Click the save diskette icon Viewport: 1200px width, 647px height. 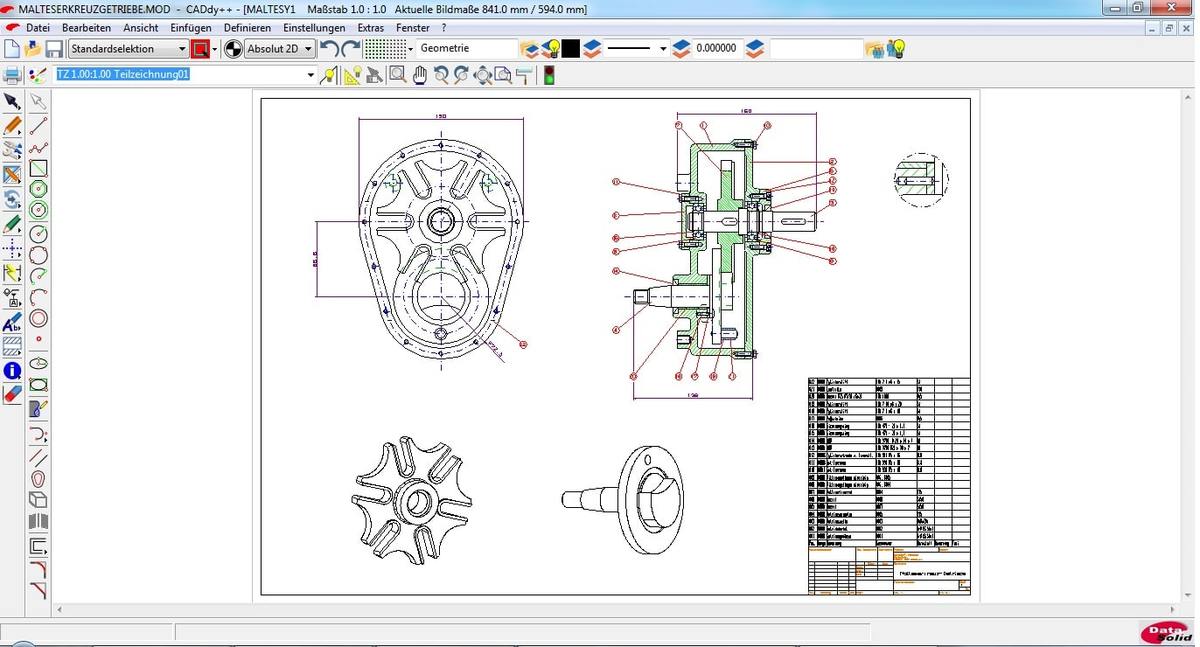click(54, 49)
